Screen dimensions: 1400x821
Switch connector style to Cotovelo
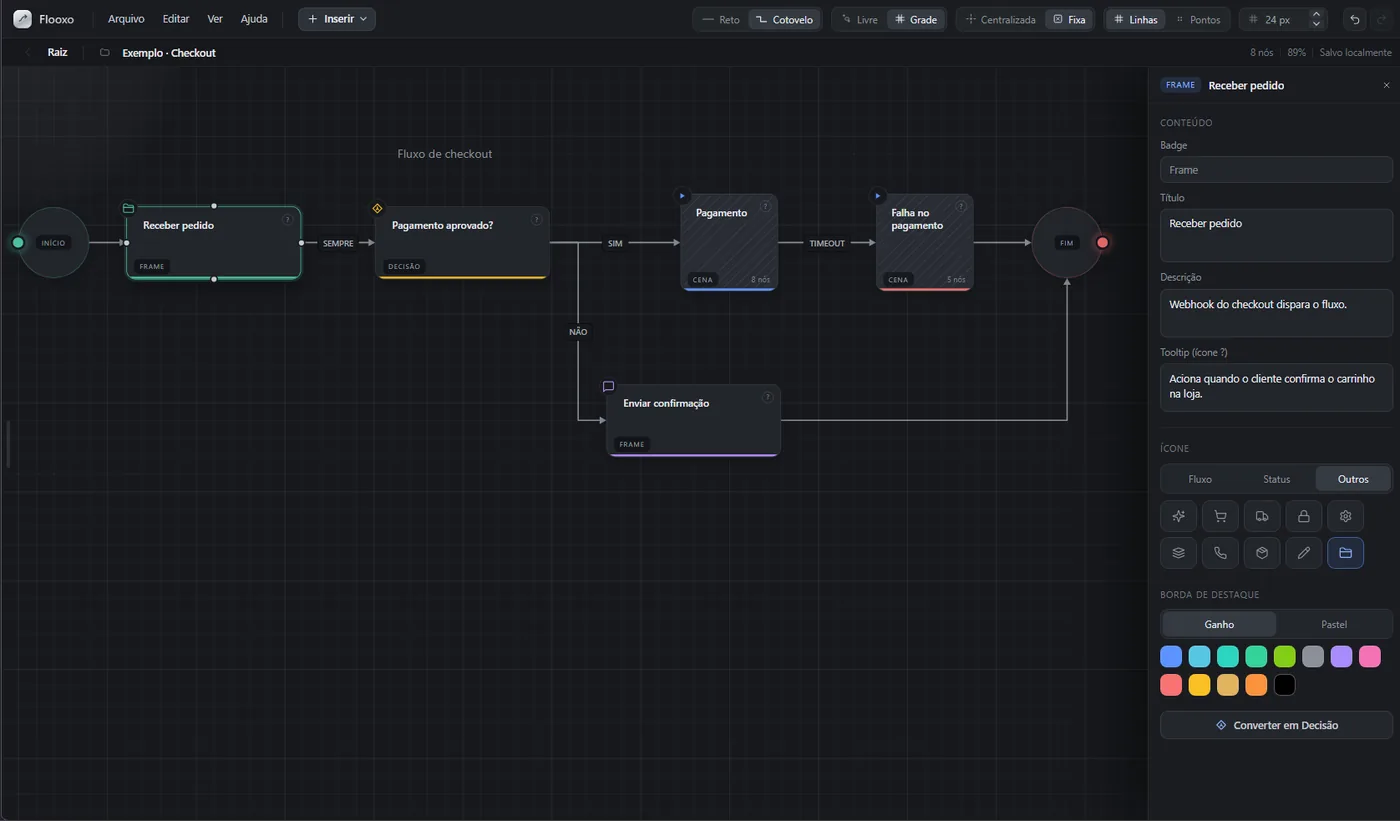(x=784, y=19)
